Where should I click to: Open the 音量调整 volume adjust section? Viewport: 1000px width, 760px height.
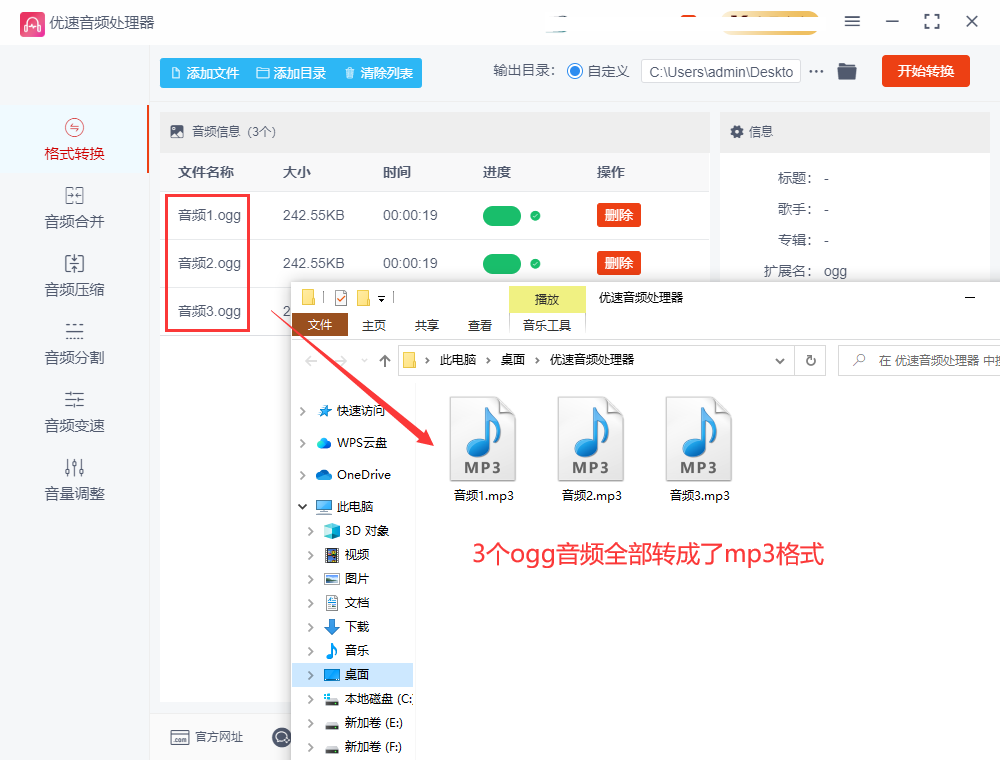click(x=74, y=480)
